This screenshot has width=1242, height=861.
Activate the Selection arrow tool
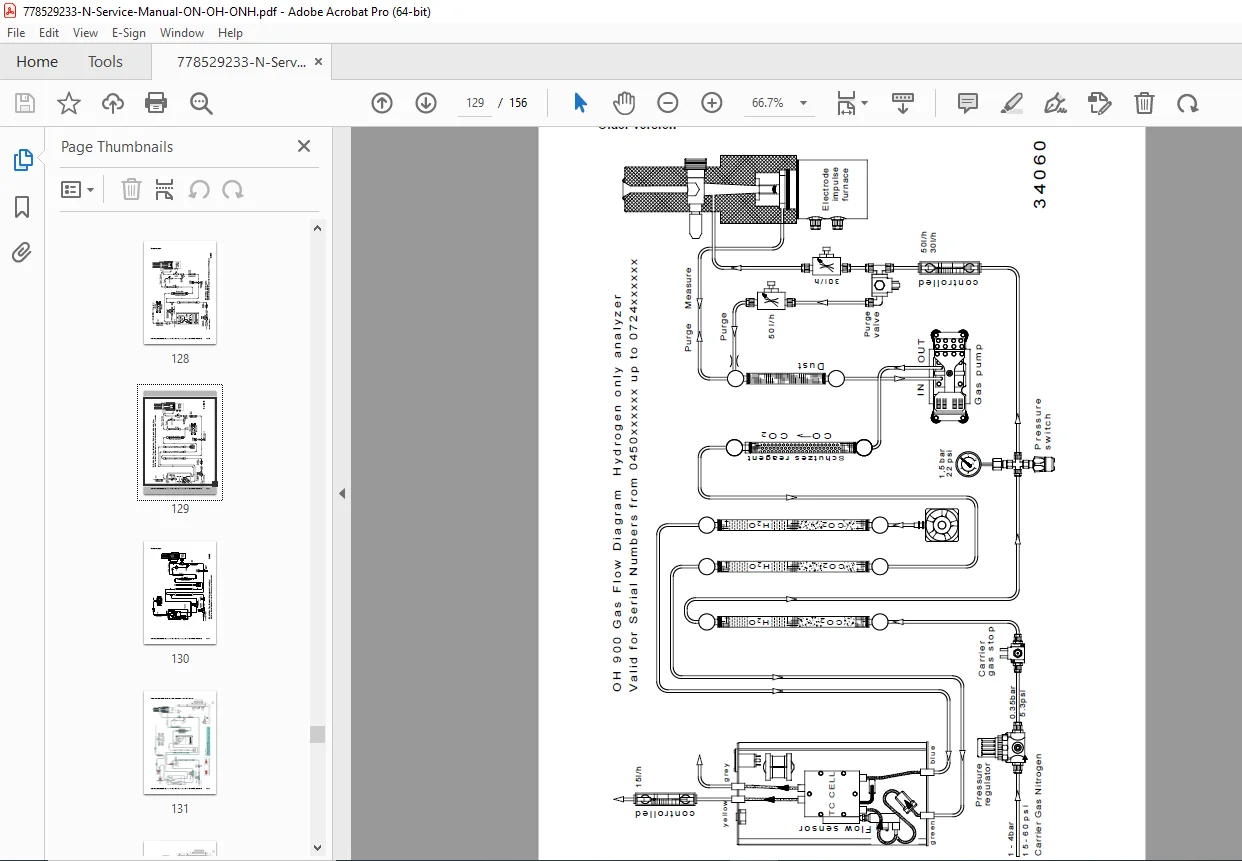580,103
